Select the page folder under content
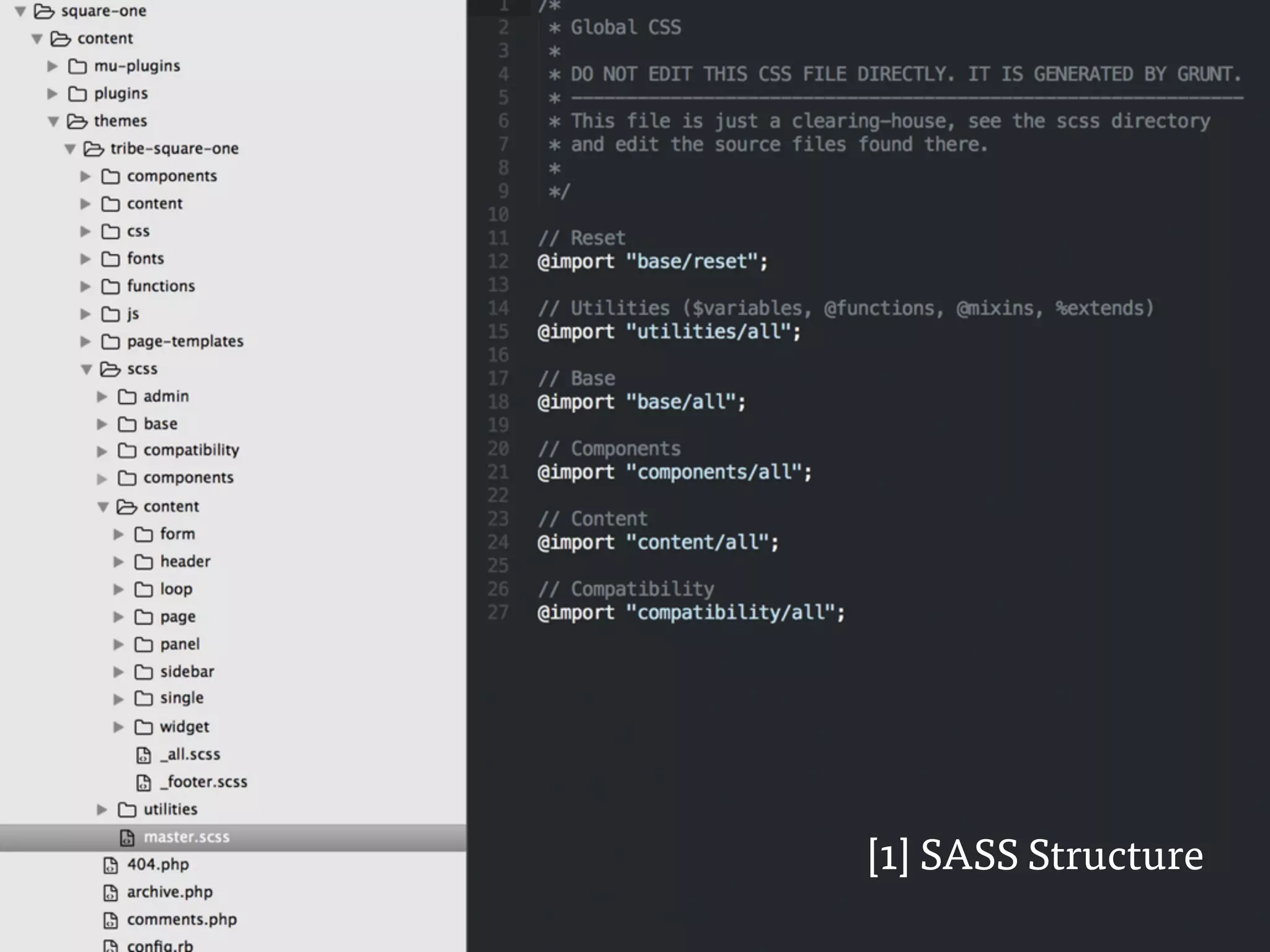1270x952 pixels. 178,617
